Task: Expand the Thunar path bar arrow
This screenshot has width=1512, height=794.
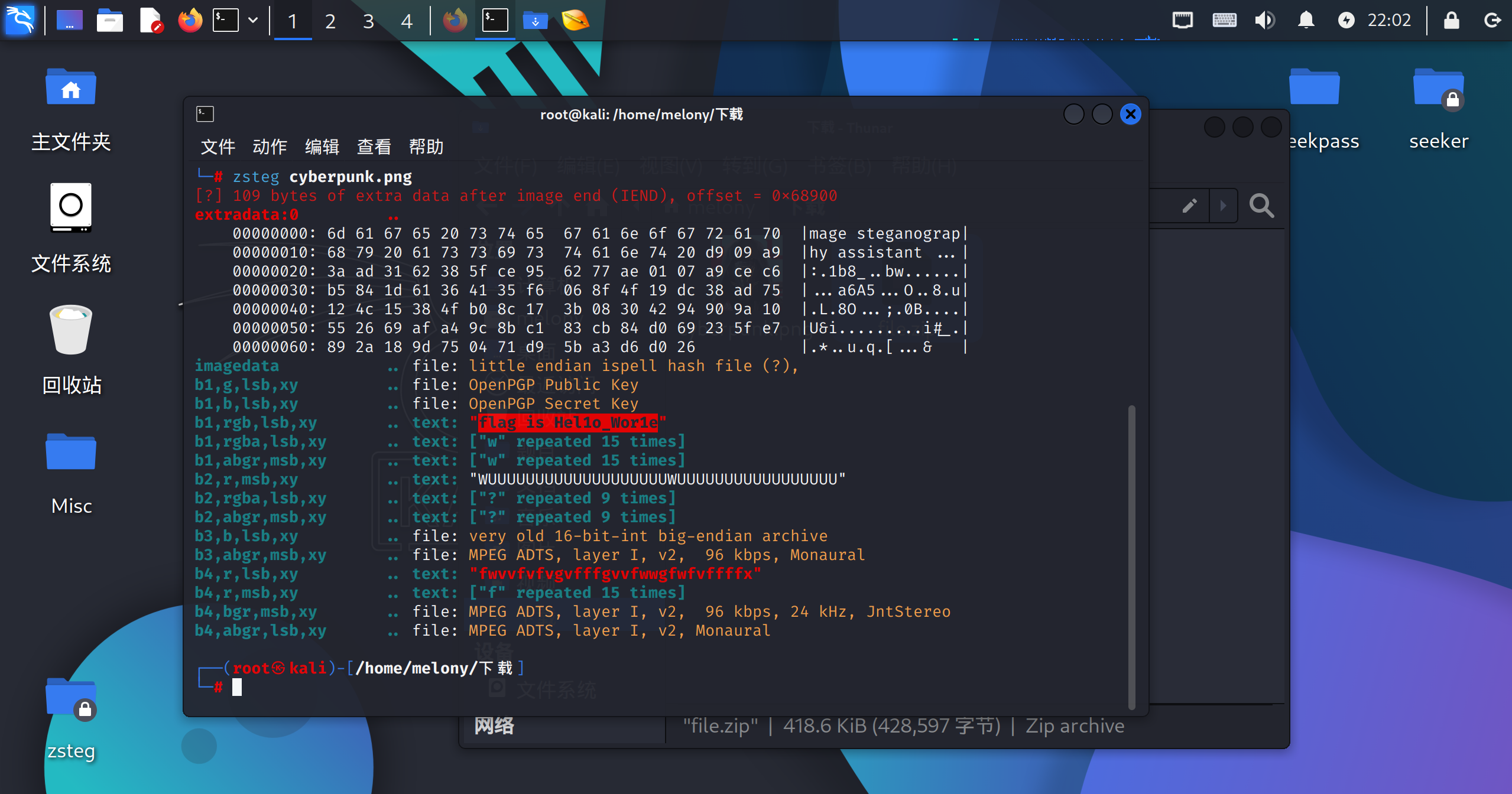Action: 1223,206
